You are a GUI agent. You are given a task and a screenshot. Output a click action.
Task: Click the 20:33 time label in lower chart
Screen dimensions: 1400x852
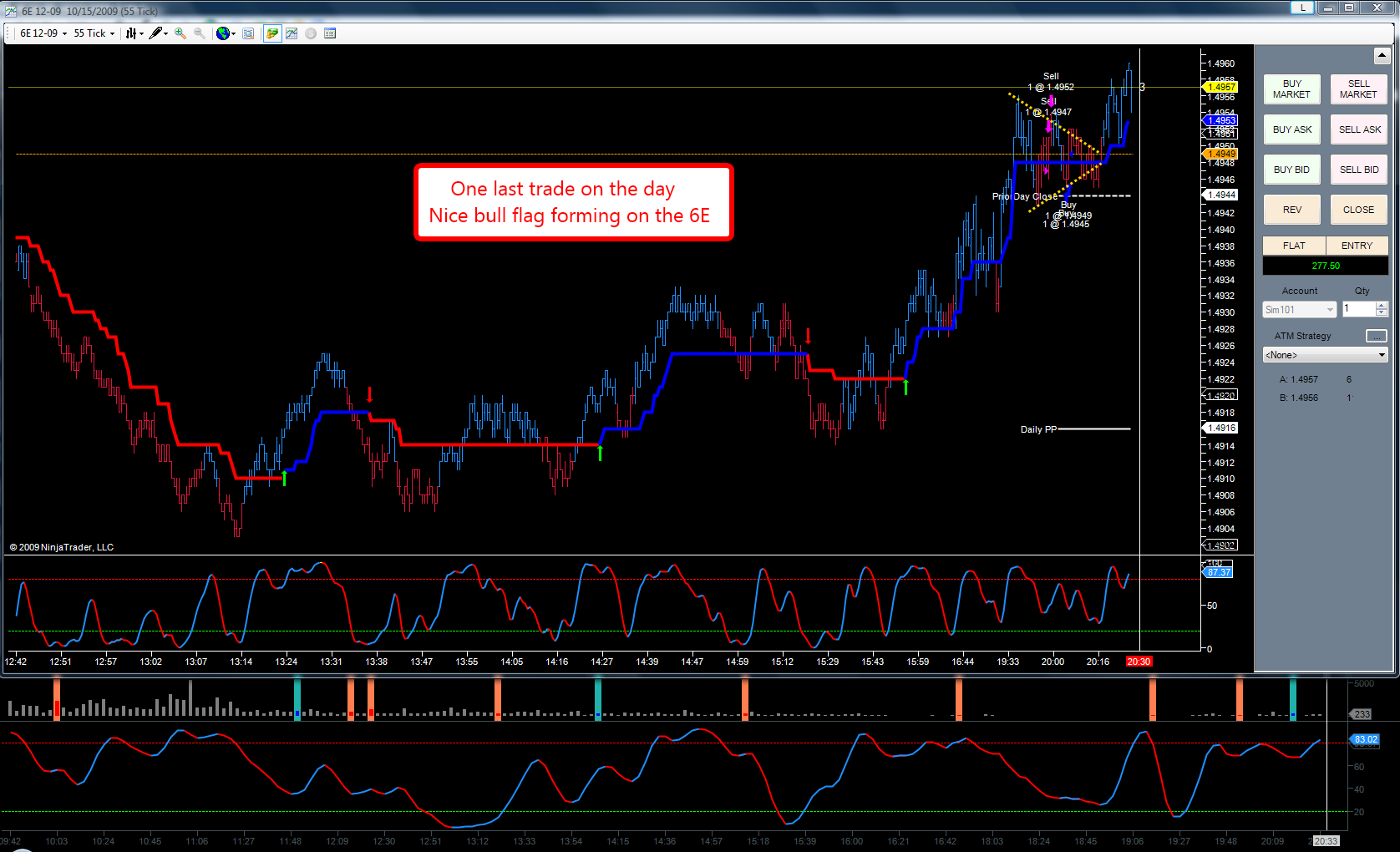tap(1326, 841)
